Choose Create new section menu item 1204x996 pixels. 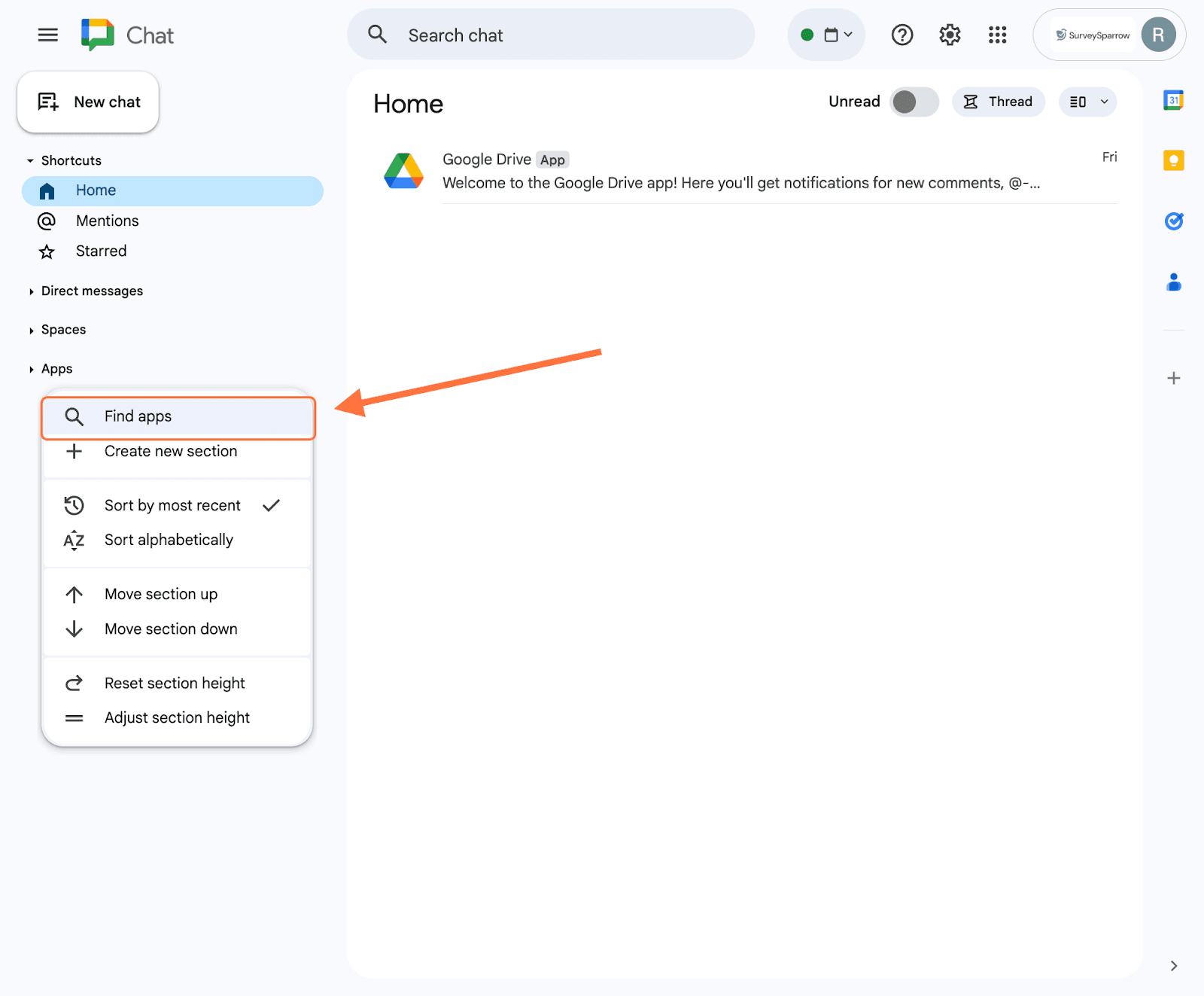click(x=171, y=451)
